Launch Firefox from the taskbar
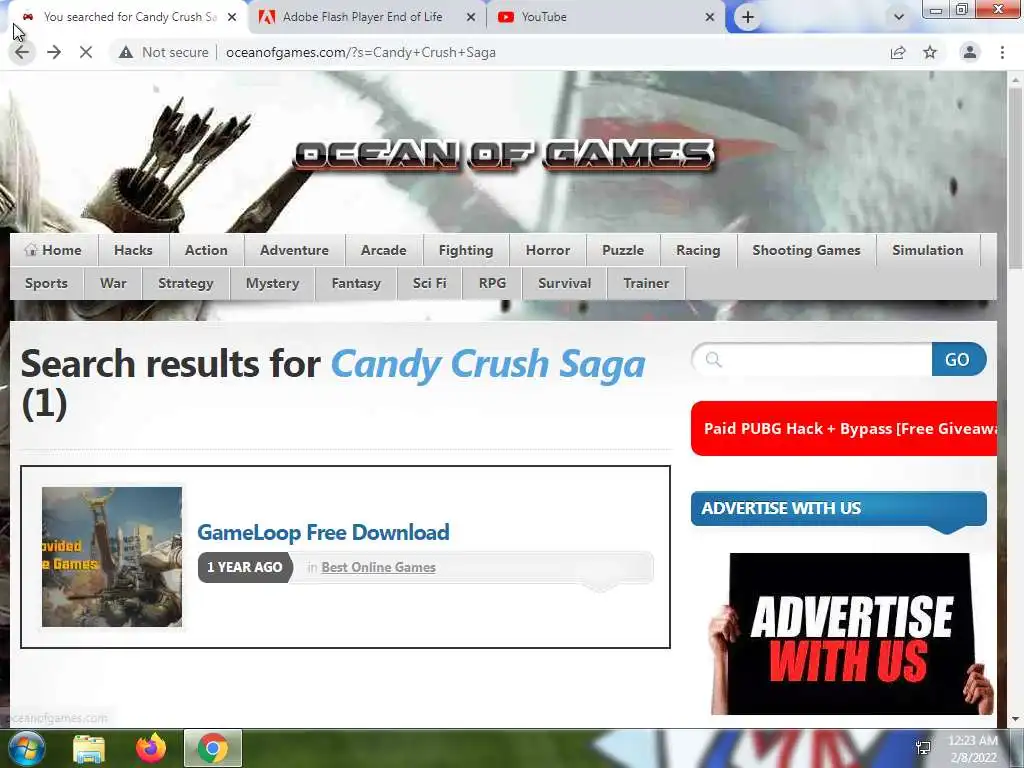 pyautogui.click(x=151, y=749)
